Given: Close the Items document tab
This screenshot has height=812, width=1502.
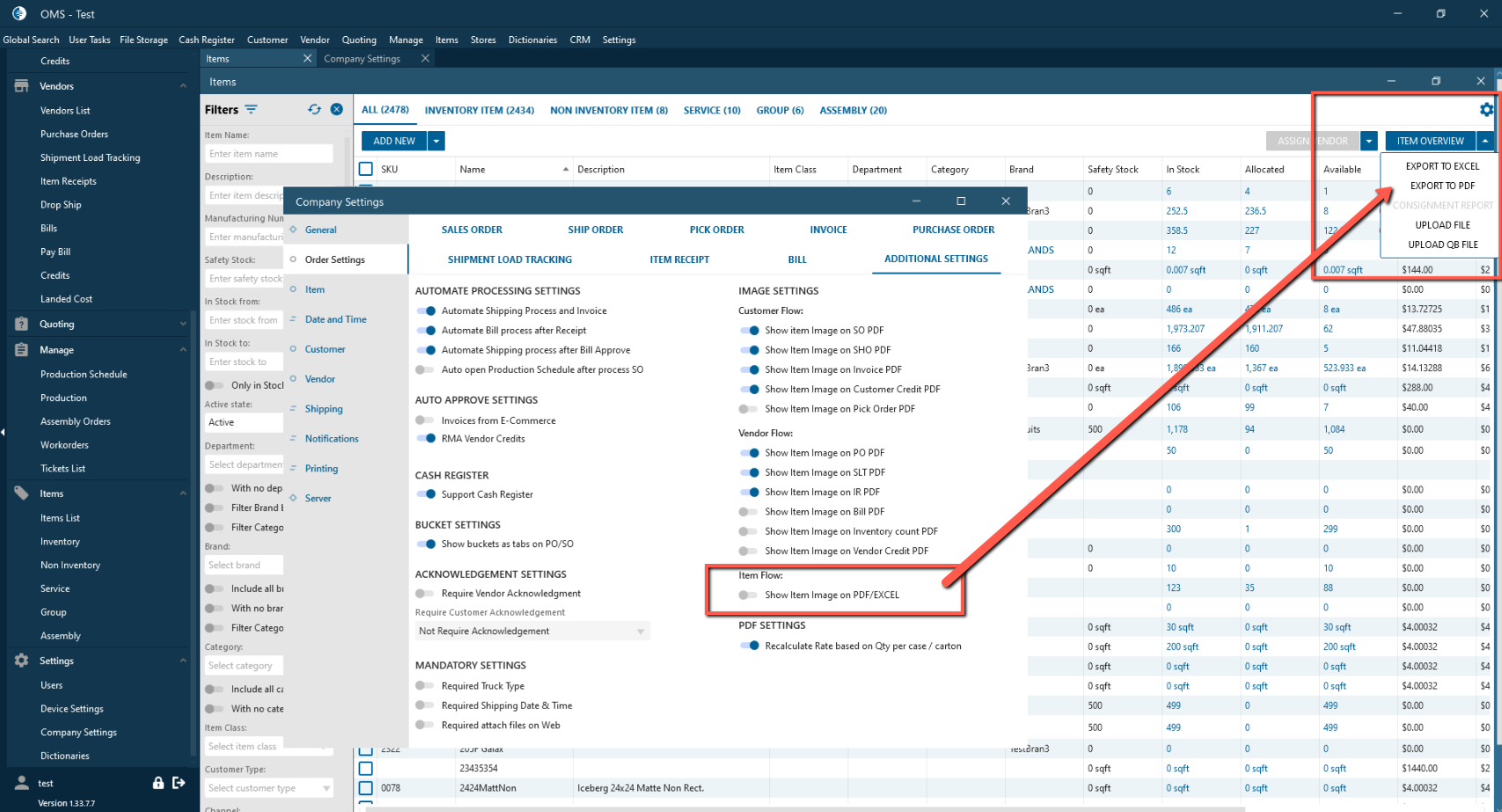Looking at the screenshot, I should [x=307, y=59].
